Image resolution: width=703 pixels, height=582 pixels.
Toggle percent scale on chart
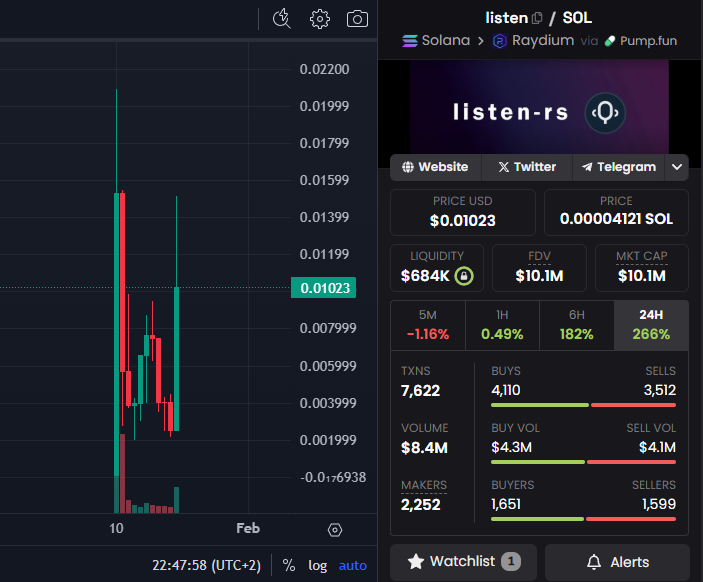click(289, 565)
